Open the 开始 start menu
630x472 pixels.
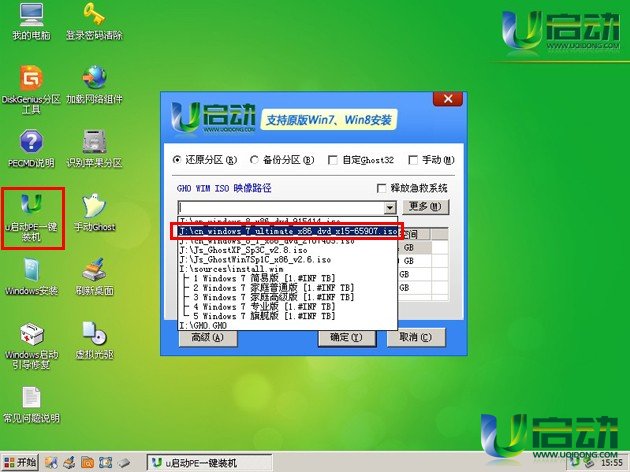pyautogui.click(x=20, y=462)
